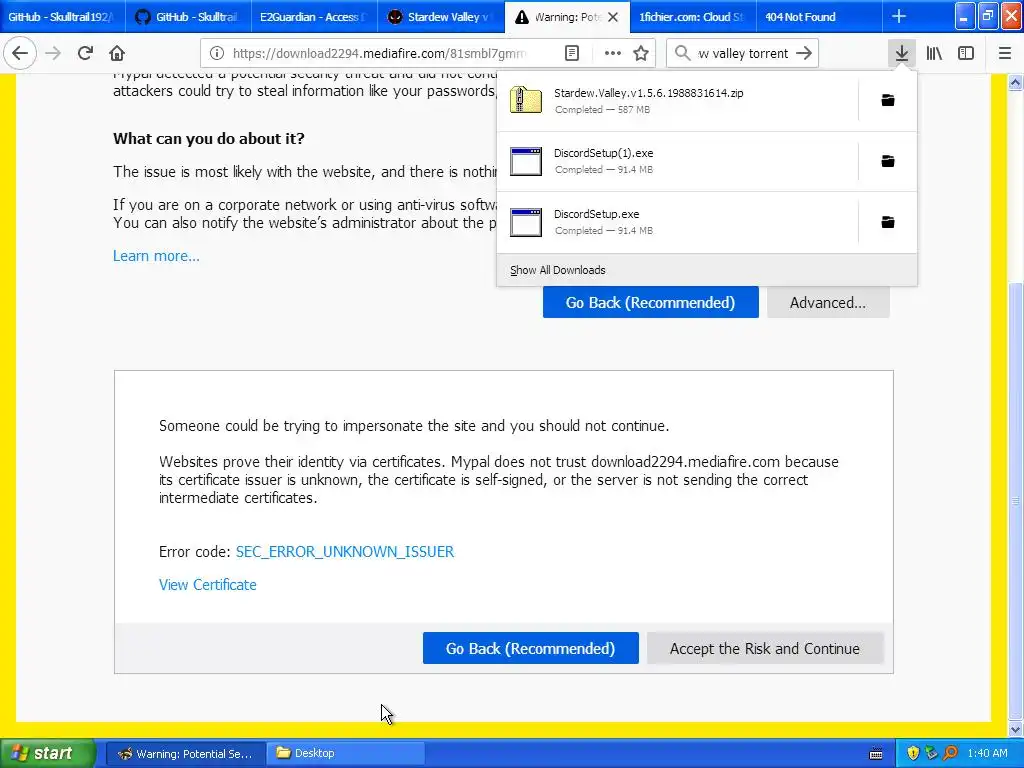Click Show All Downloads
This screenshot has width=1024, height=768.
(558, 270)
